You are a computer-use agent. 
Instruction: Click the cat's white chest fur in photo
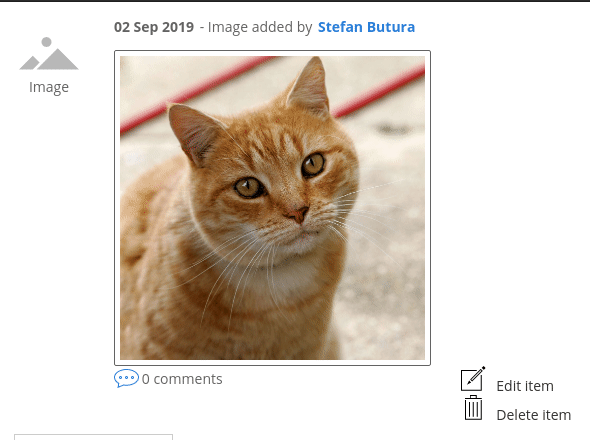click(x=286, y=280)
